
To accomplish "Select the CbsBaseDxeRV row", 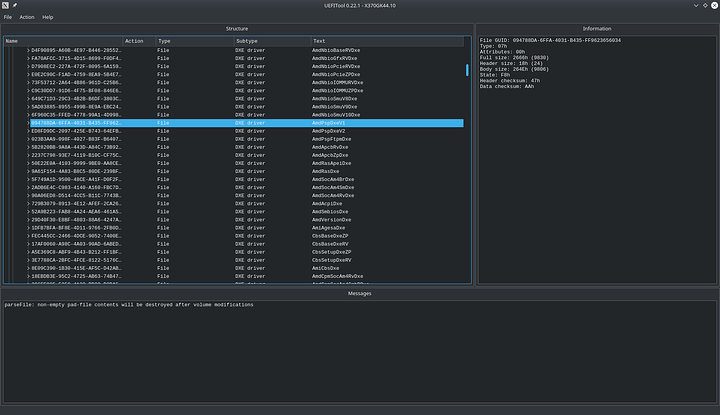I will point(247,244).
